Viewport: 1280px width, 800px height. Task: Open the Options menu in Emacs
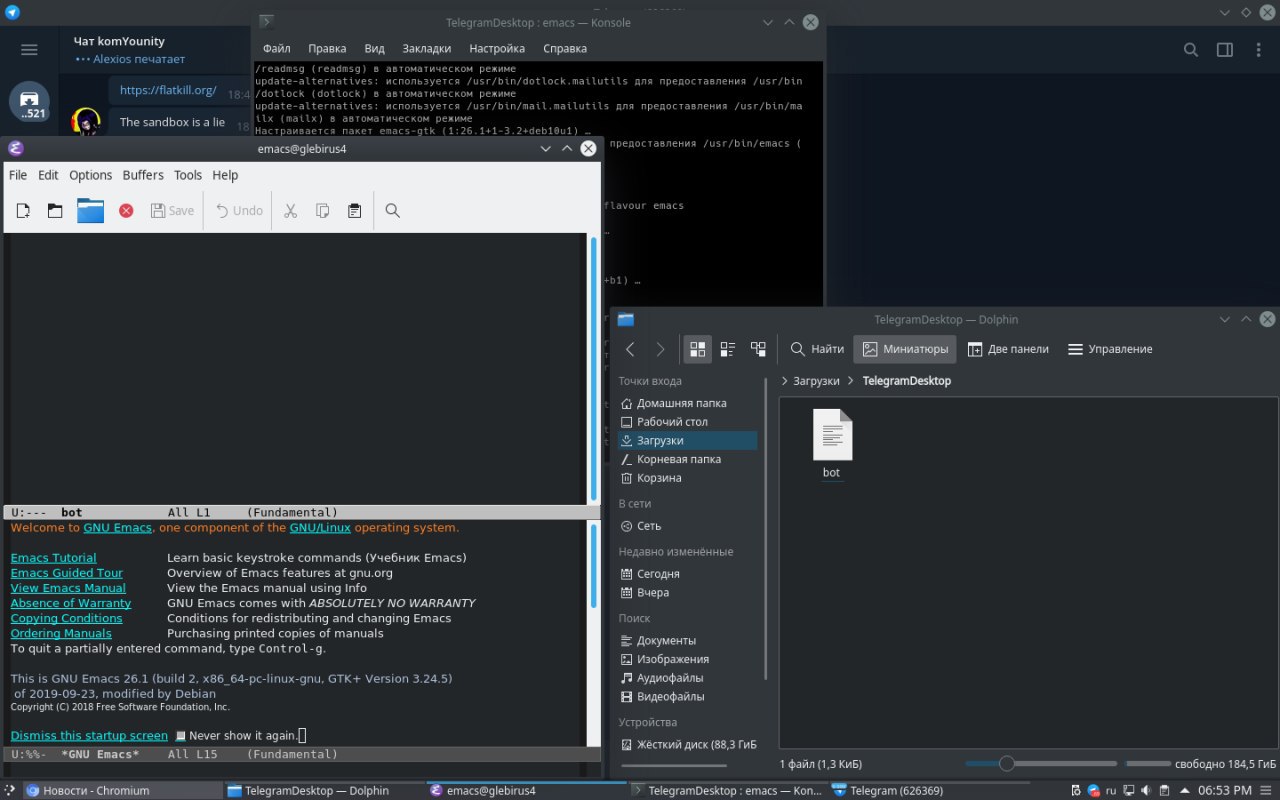click(x=91, y=175)
